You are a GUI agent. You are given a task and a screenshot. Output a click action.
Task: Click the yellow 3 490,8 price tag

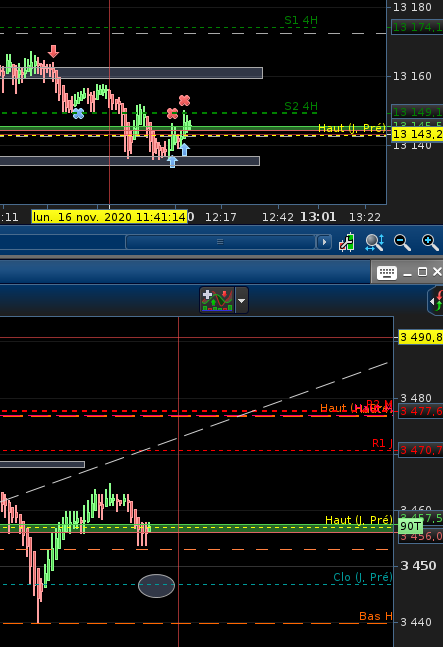421,337
